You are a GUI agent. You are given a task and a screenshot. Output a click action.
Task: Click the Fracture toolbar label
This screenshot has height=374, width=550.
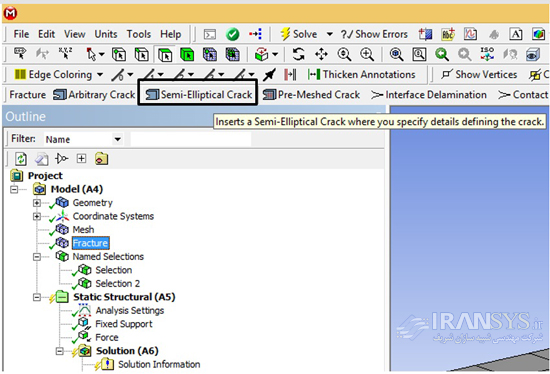(27, 95)
